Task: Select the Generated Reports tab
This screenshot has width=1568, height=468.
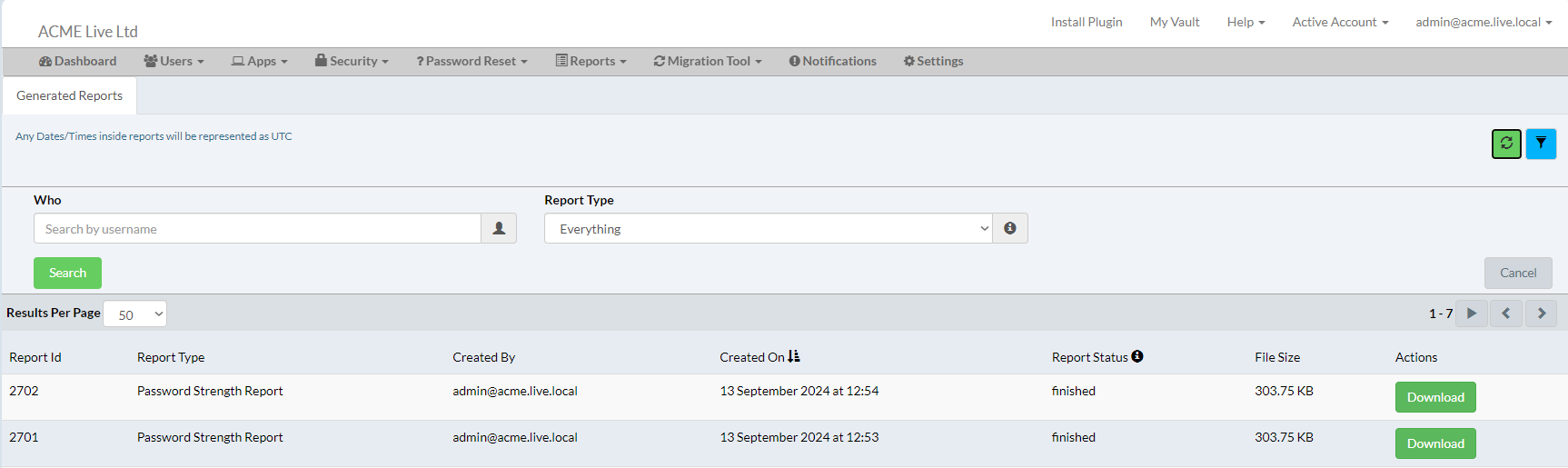Action: (69, 95)
